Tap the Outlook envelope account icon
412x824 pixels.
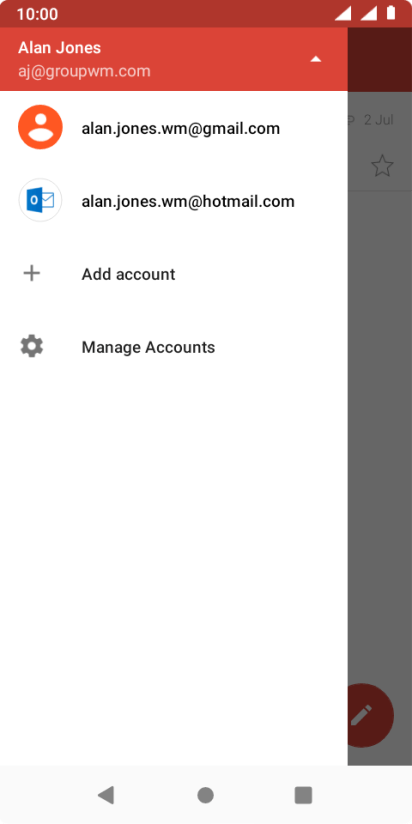(40, 200)
